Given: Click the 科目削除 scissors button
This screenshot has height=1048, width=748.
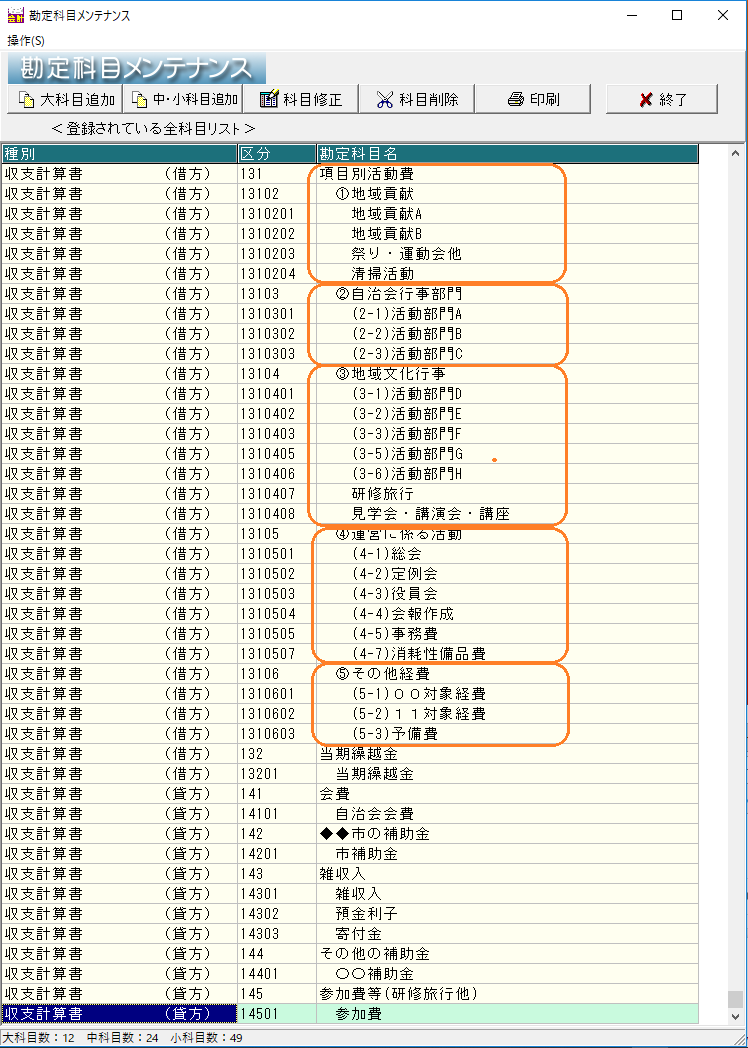Looking at the screenshot, I should pyautogui.click(x=416, y=99).
